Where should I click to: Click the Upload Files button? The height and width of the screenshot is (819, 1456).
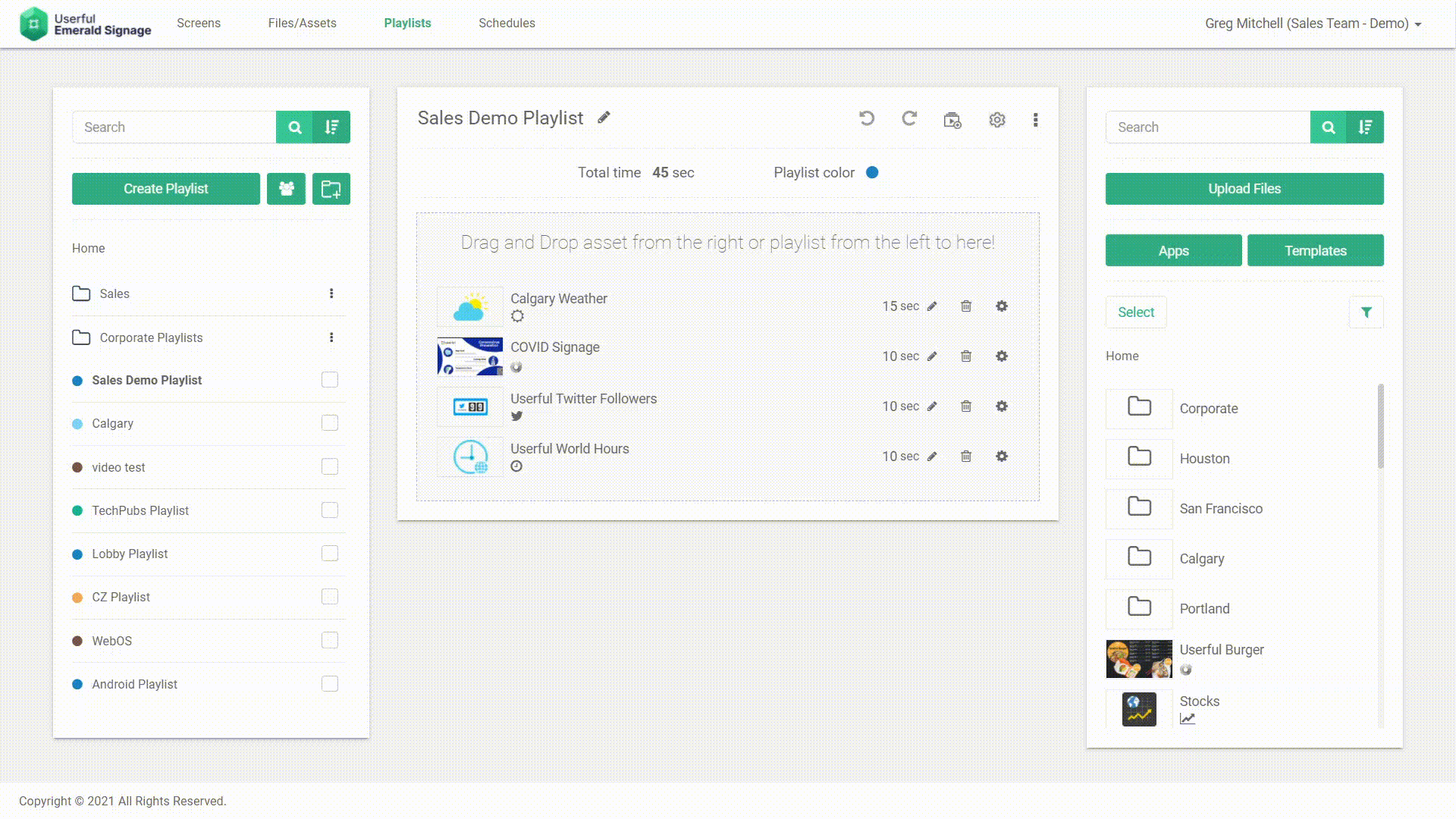click(1244, 189)
